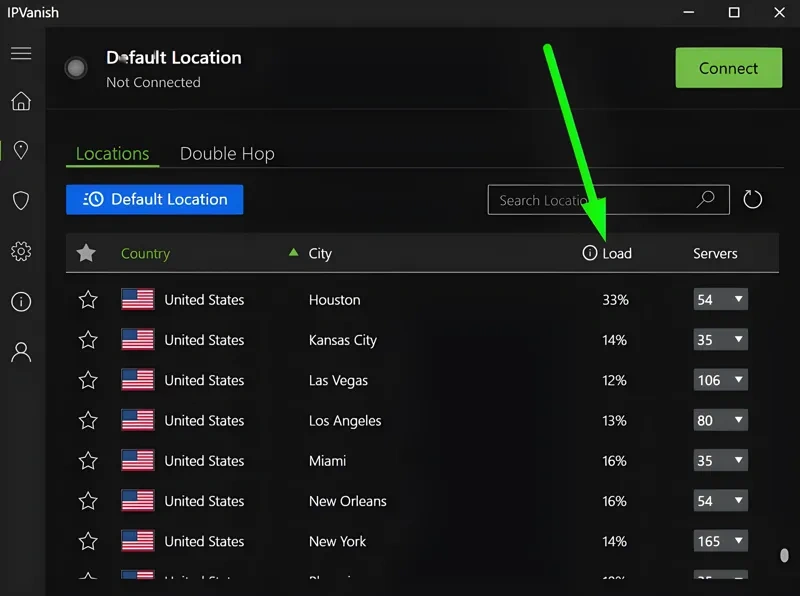
Task: Select the Miami city row
Action: 422,461
